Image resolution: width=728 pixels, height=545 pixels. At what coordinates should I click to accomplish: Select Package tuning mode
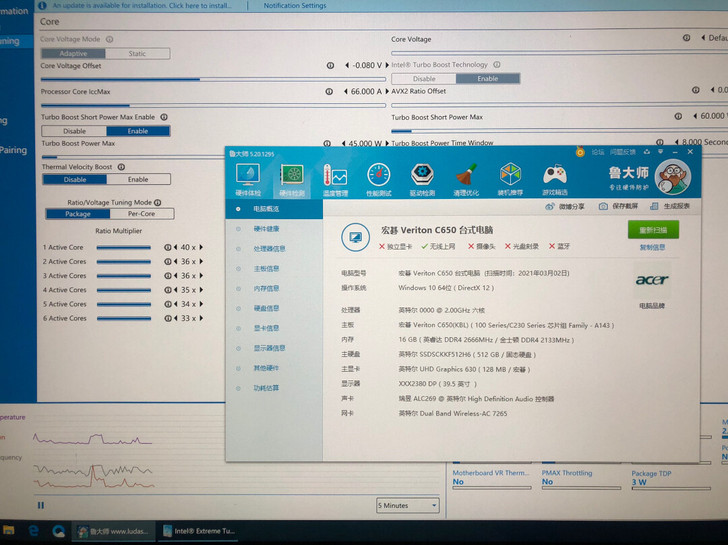tap(78, 214)
